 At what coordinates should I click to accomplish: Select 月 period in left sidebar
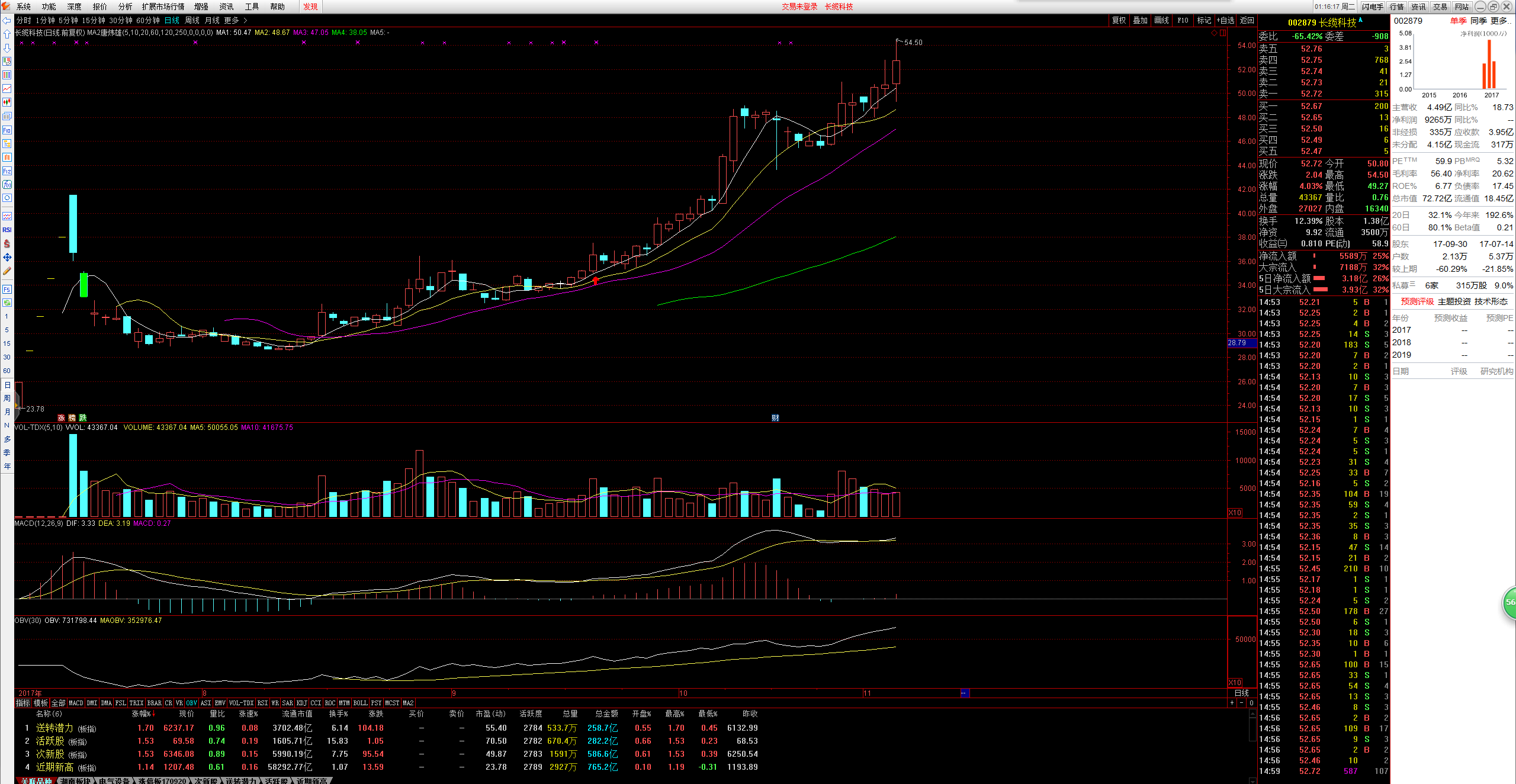click(7, 412)
